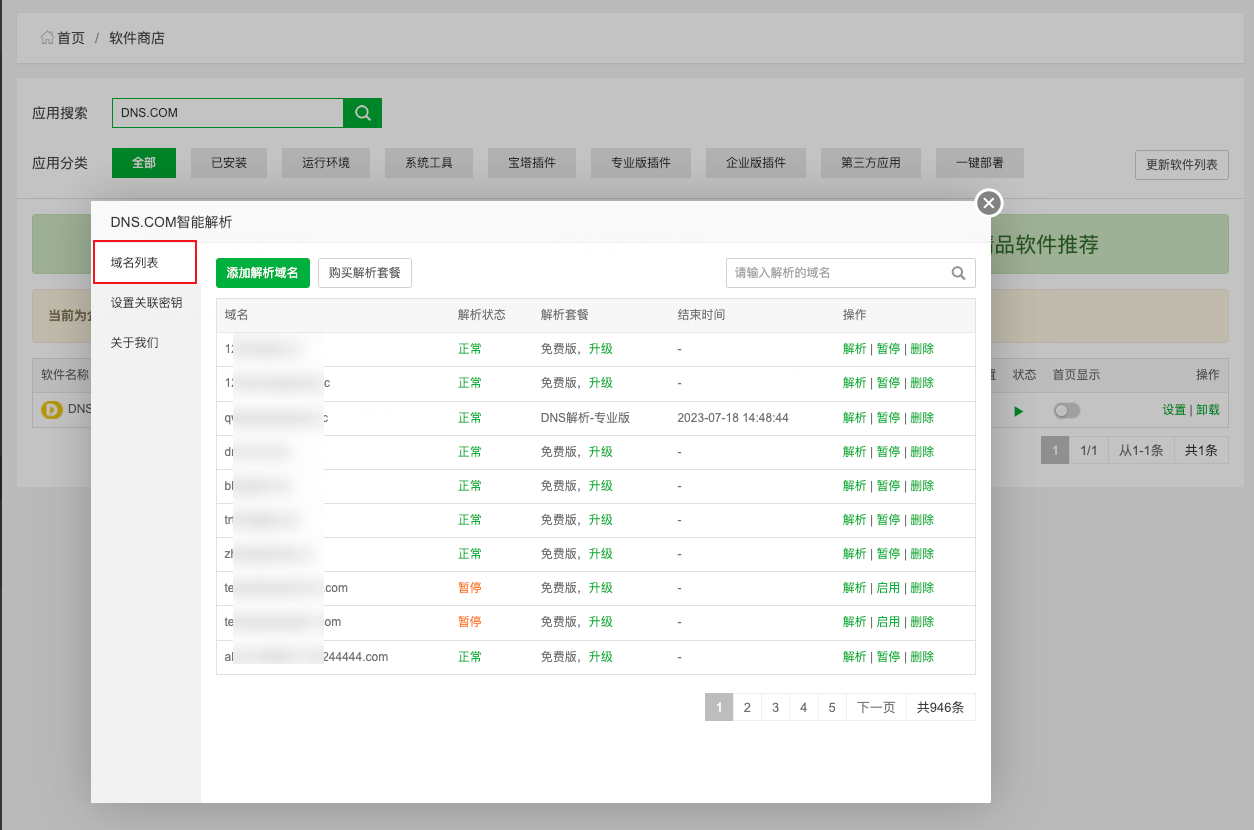Click the 解析套餐 column header
The width and height of the screenshot is (1254, 830).
[565, 315]
